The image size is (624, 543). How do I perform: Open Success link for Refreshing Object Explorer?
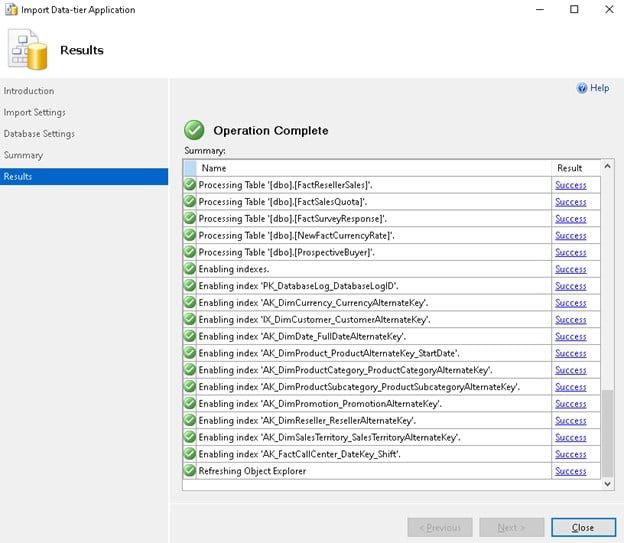pos(570,471)
